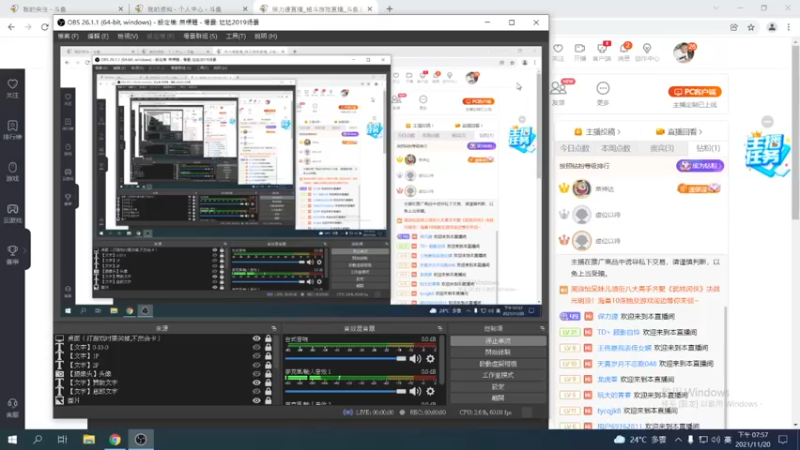This screenshot has height=450, width=800.
Task: Toggle visibility of 【文字】0-10-0 source
Action: (x=256, y=347)
